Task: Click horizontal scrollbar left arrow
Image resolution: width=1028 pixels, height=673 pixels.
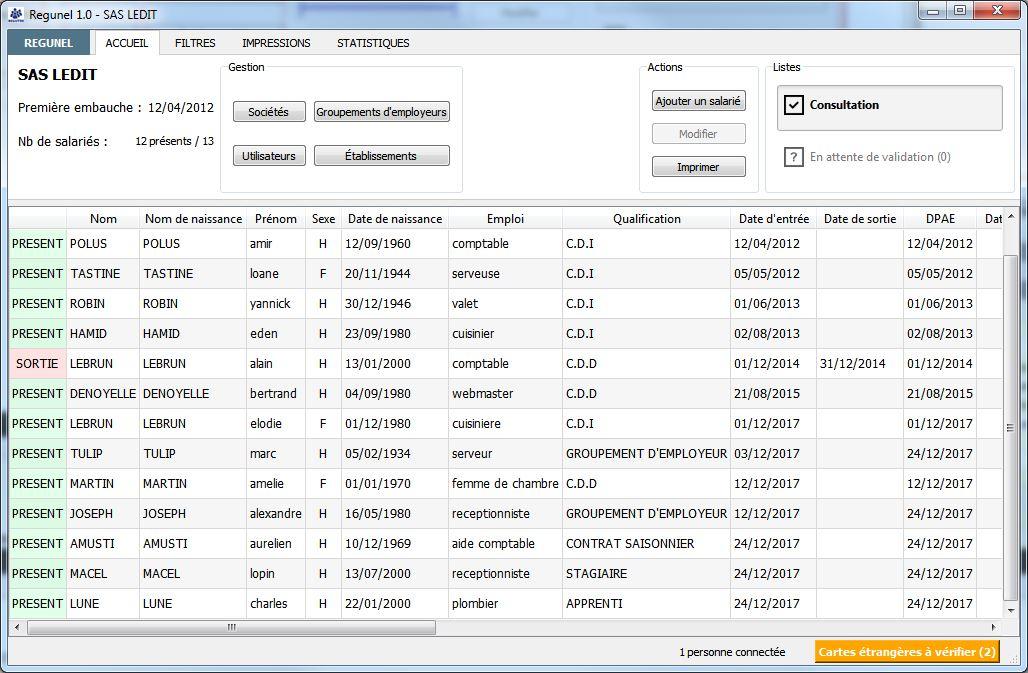Action: [17, 627]
